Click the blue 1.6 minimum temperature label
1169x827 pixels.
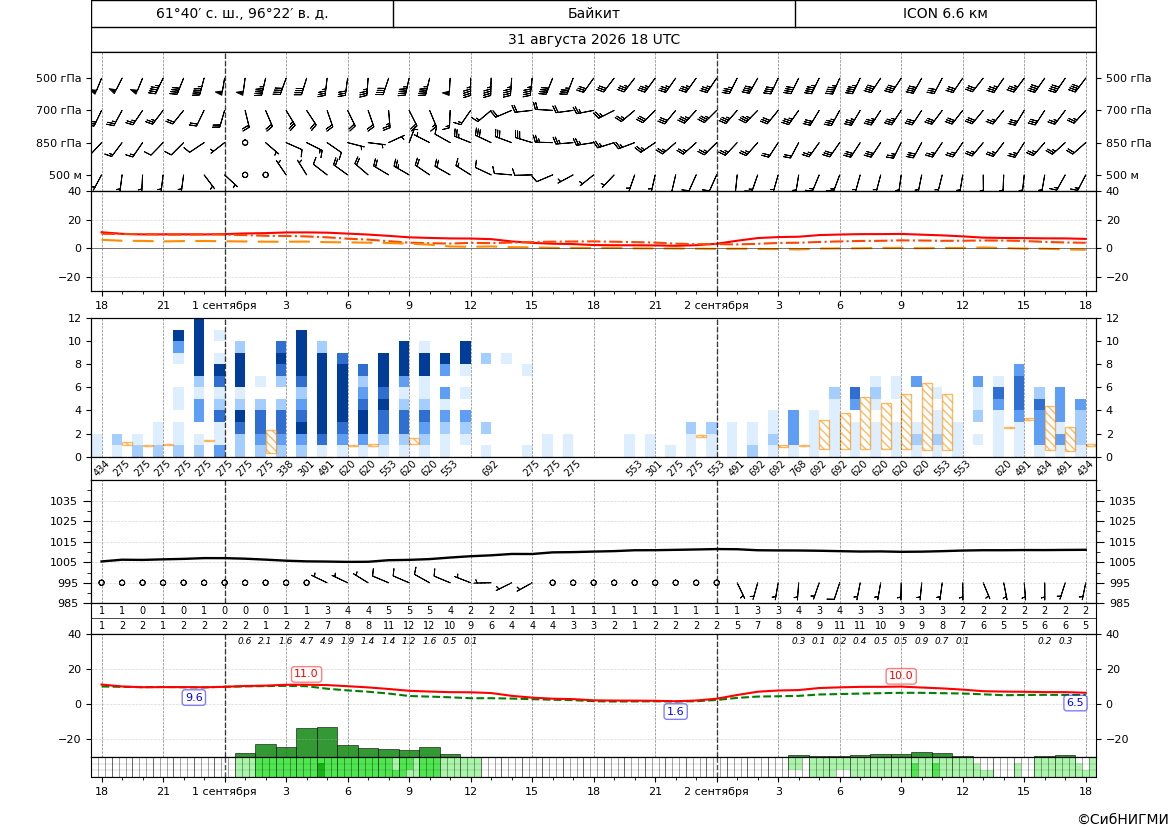675,711
